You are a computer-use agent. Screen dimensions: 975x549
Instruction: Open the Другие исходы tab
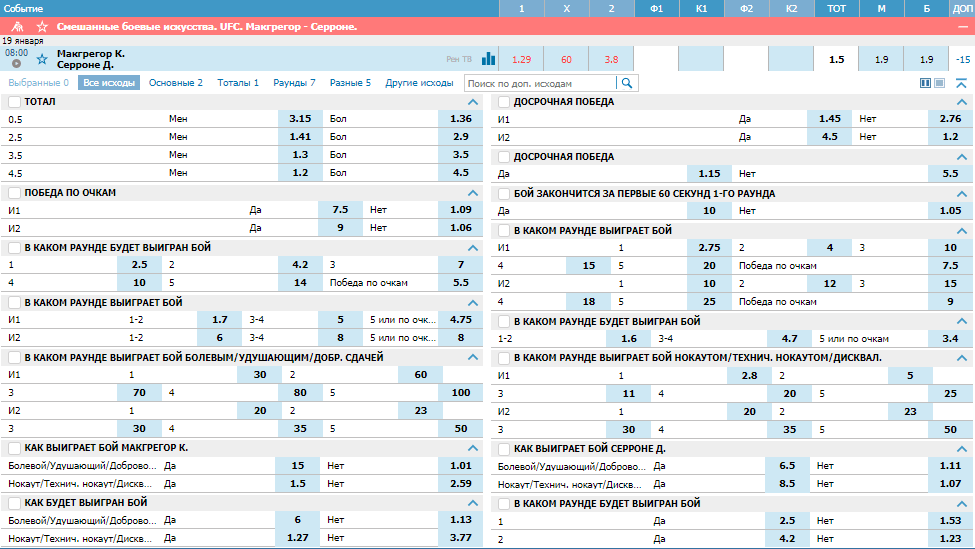(419, 83)
